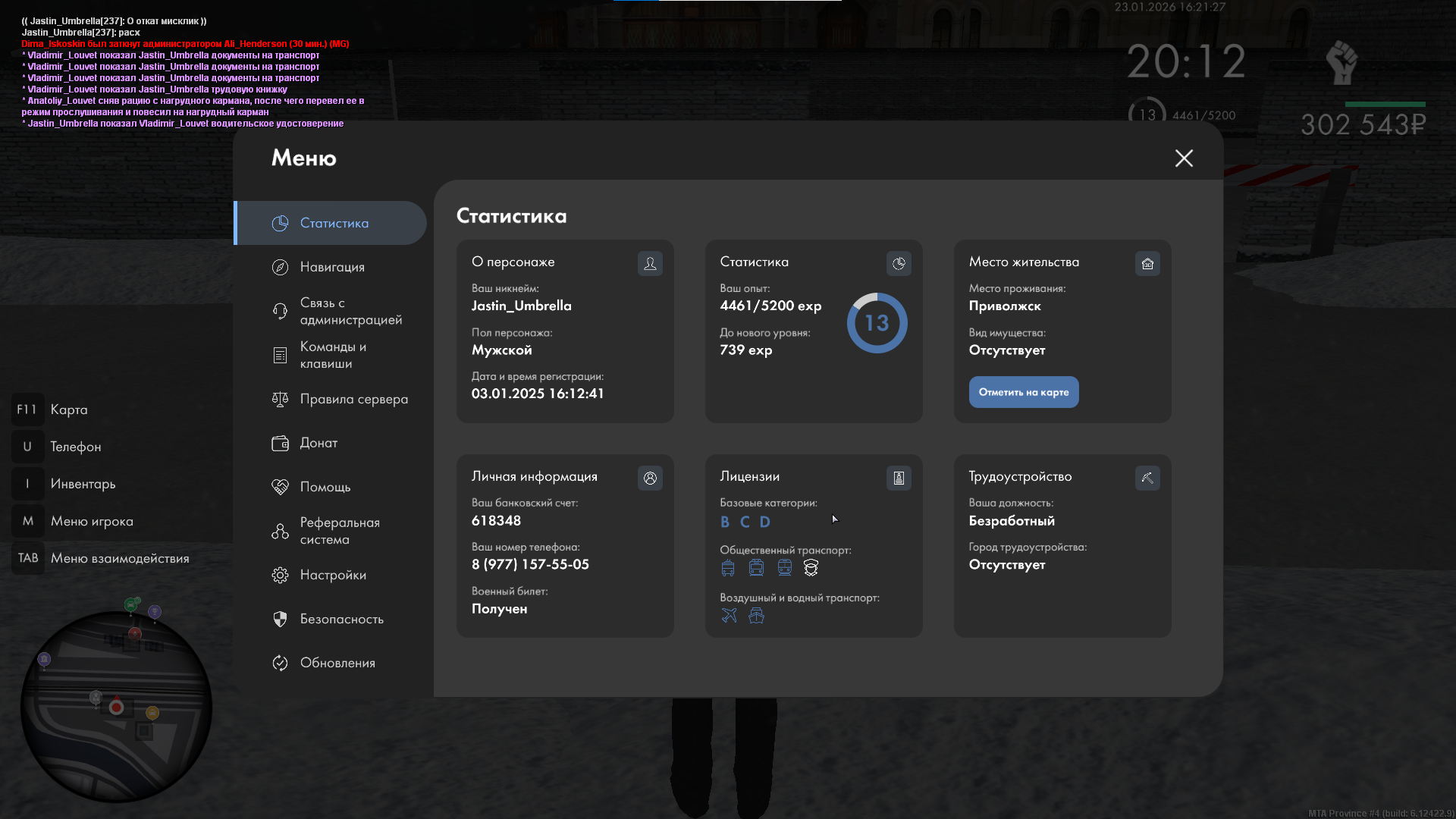Image resolution: width=1456 pixels, height=819 pixels.
Task: Click the airplane license icon
Action: click(729, 615)
